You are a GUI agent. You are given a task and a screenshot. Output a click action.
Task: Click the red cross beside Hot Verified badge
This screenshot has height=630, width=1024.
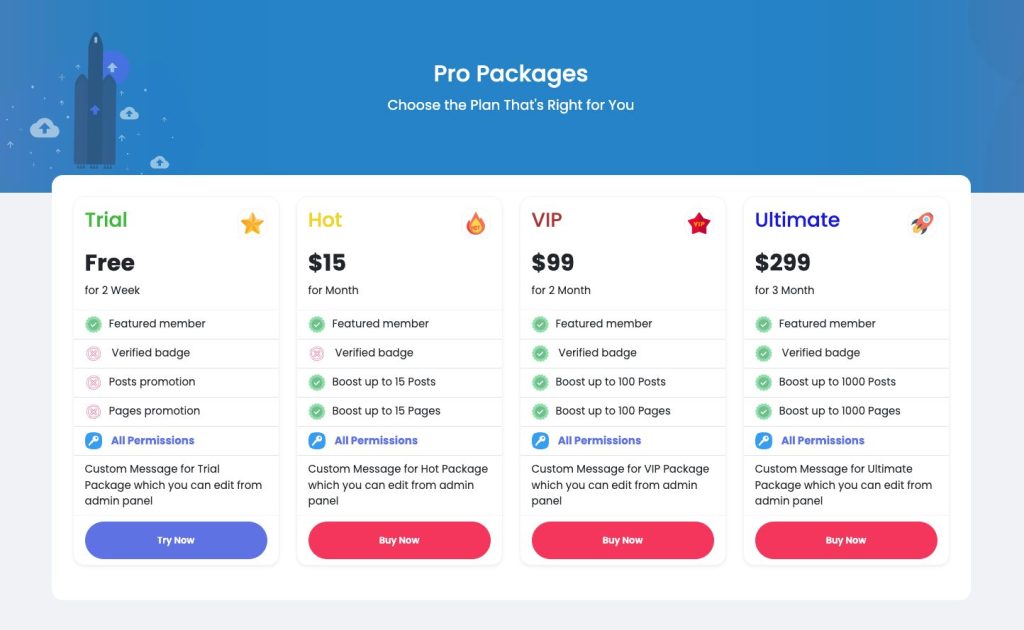click(317, 353)
